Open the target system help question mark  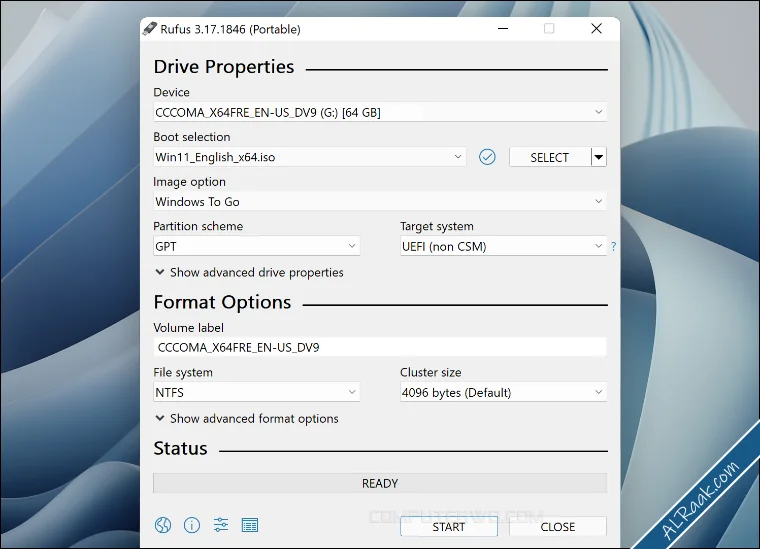(x=614, y=246)
